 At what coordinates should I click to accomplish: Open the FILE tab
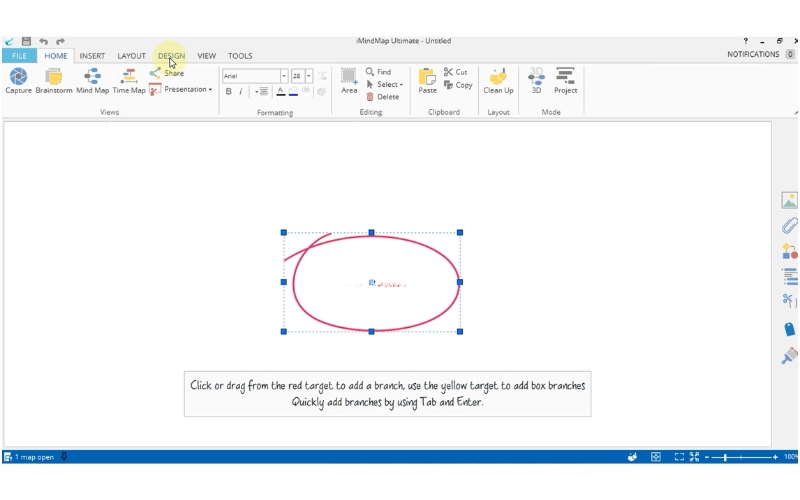point(19,56)
